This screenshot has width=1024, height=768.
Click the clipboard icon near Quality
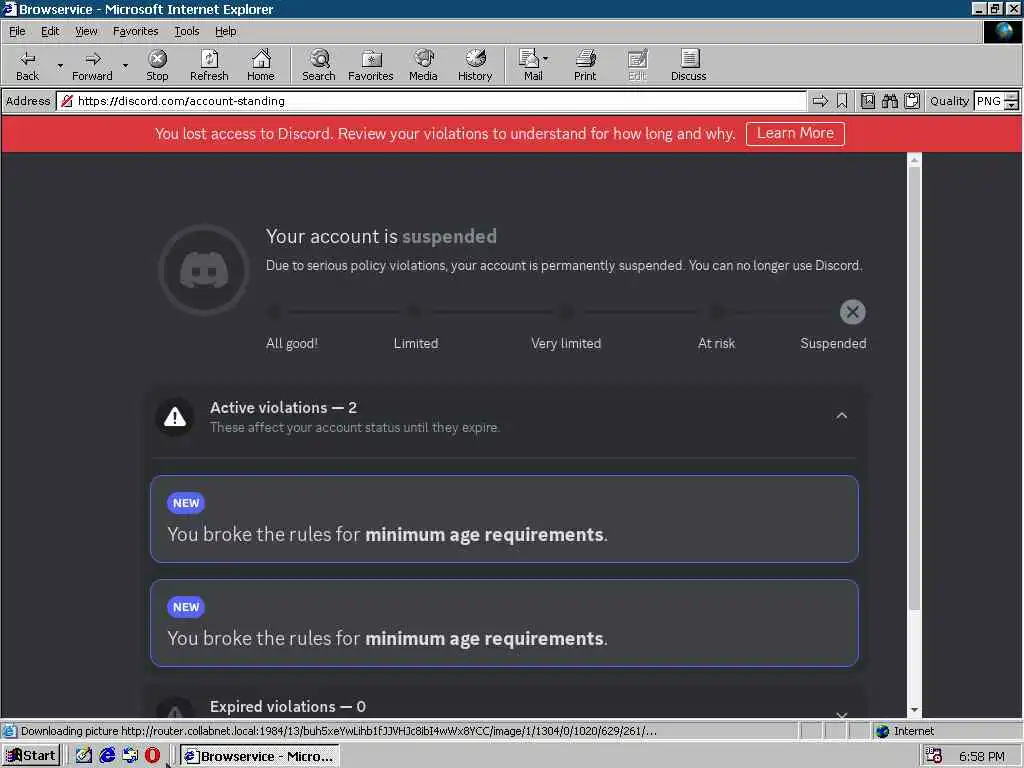pyautogui.click(x=912, y=101)
